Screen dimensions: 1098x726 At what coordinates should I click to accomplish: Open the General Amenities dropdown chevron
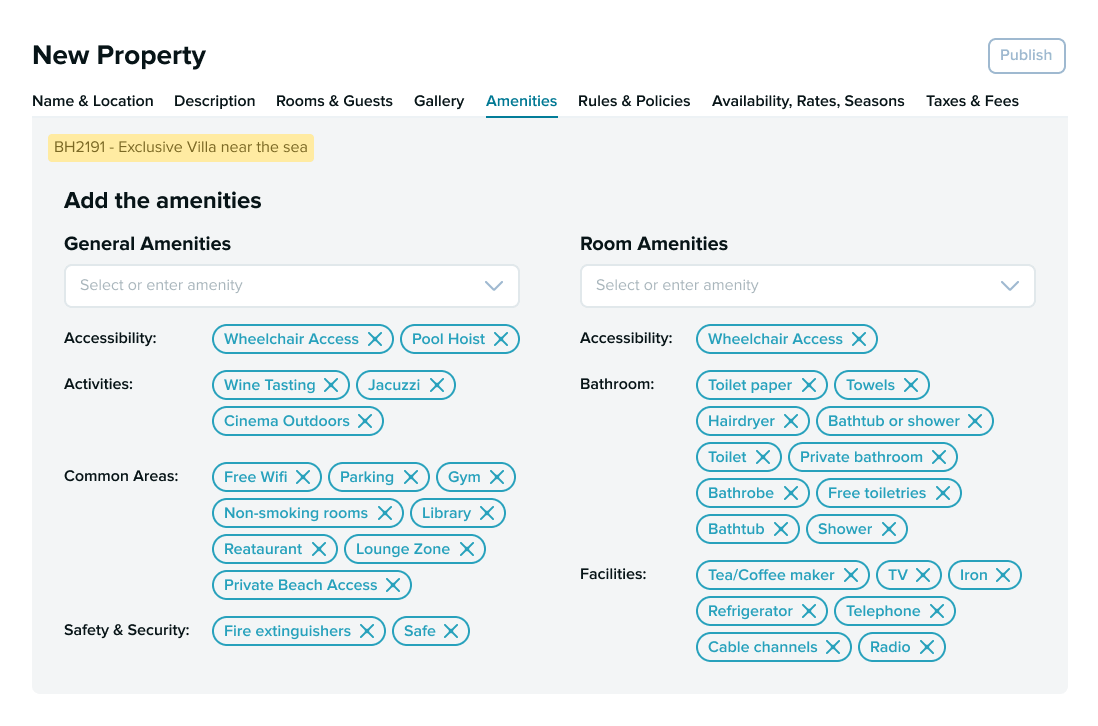pyautogui.click(x=493, y=286)
